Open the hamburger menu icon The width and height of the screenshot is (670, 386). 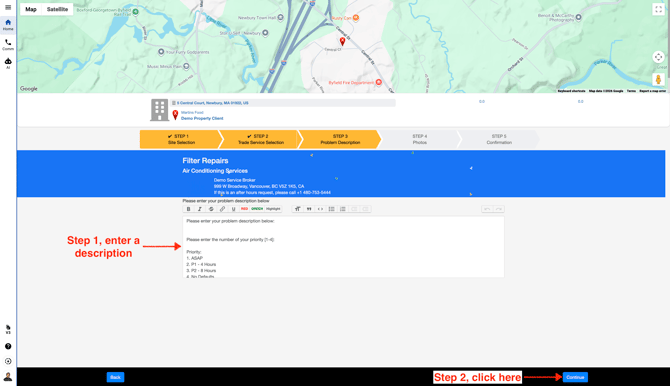tap(8, 7)
